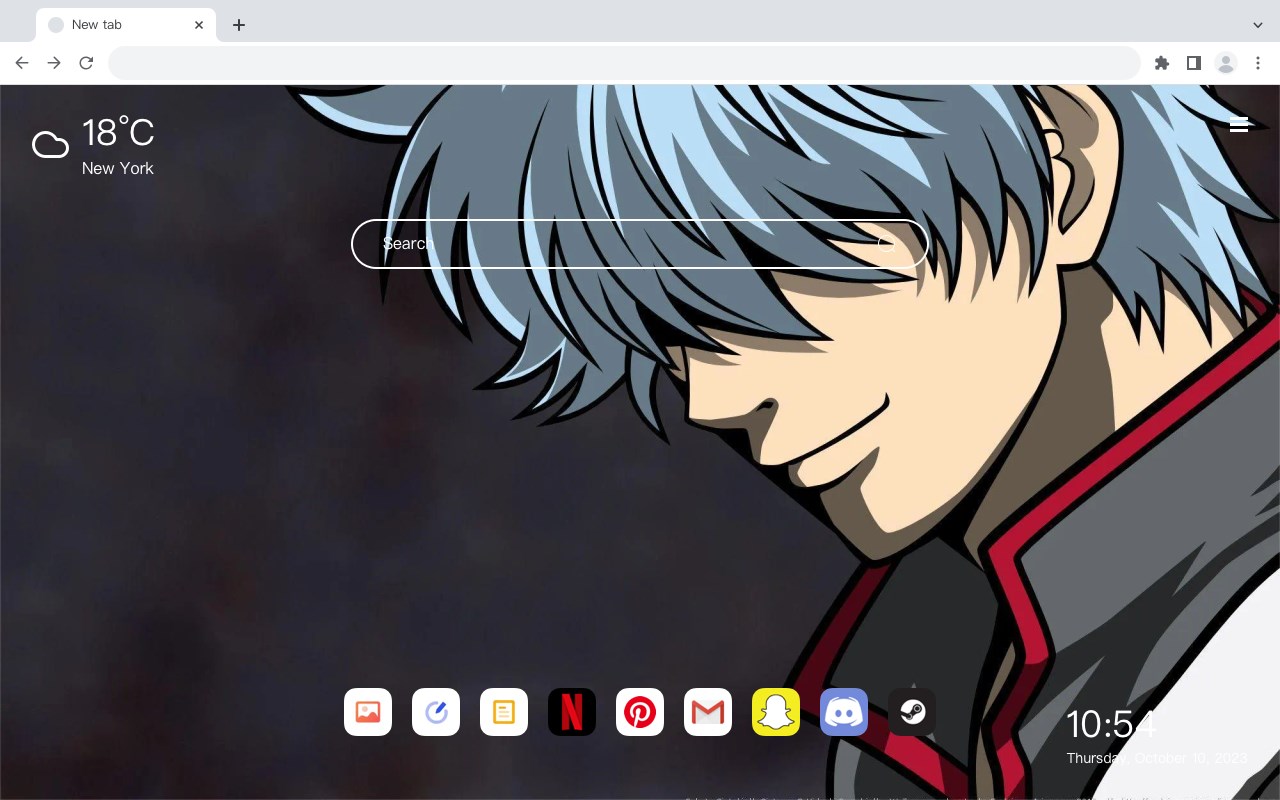The height and width of the screenshot is (800, 1280).
Task: Open the Steam shortcut
Action: (x=912, y=712)
